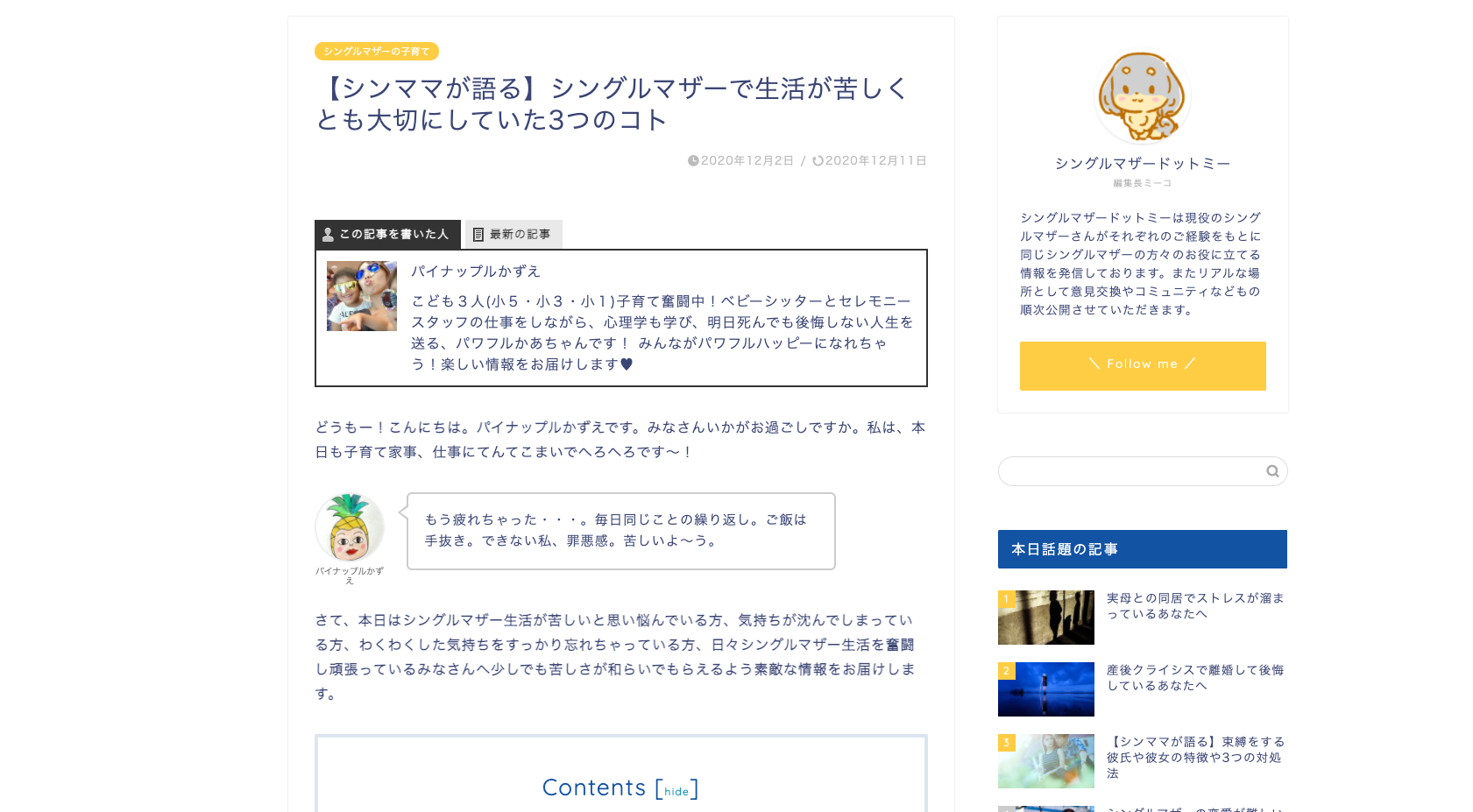Click the clock icon before published date

point(693,160)
